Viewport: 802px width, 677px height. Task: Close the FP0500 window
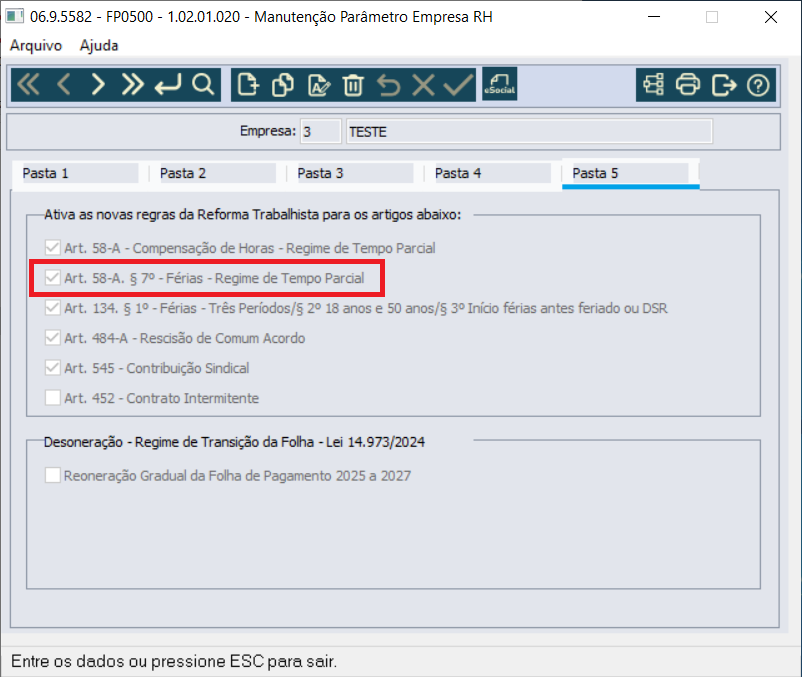771,17
